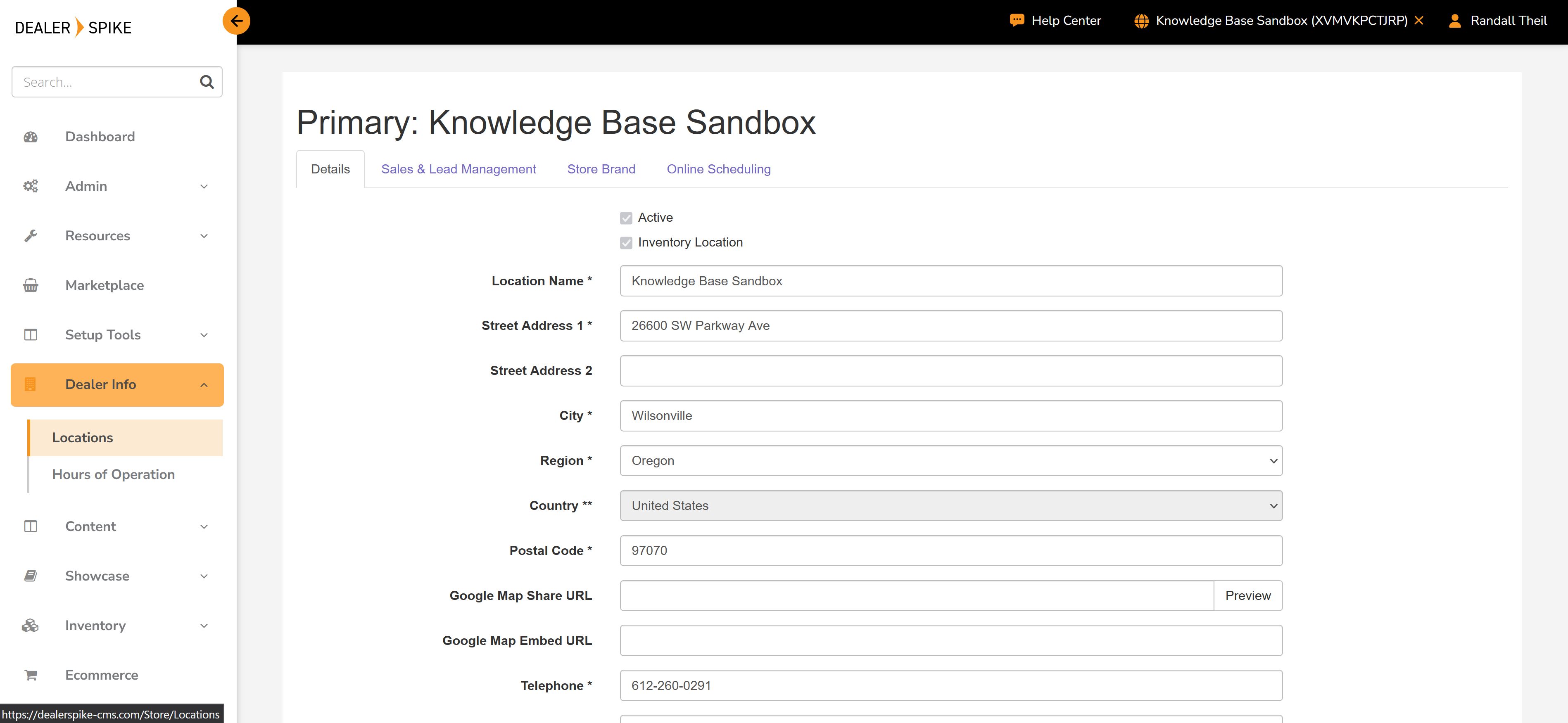Viewport: 1568px width, 723px height.
Task: Click the Help Center chat icon
Action: 1017,21
